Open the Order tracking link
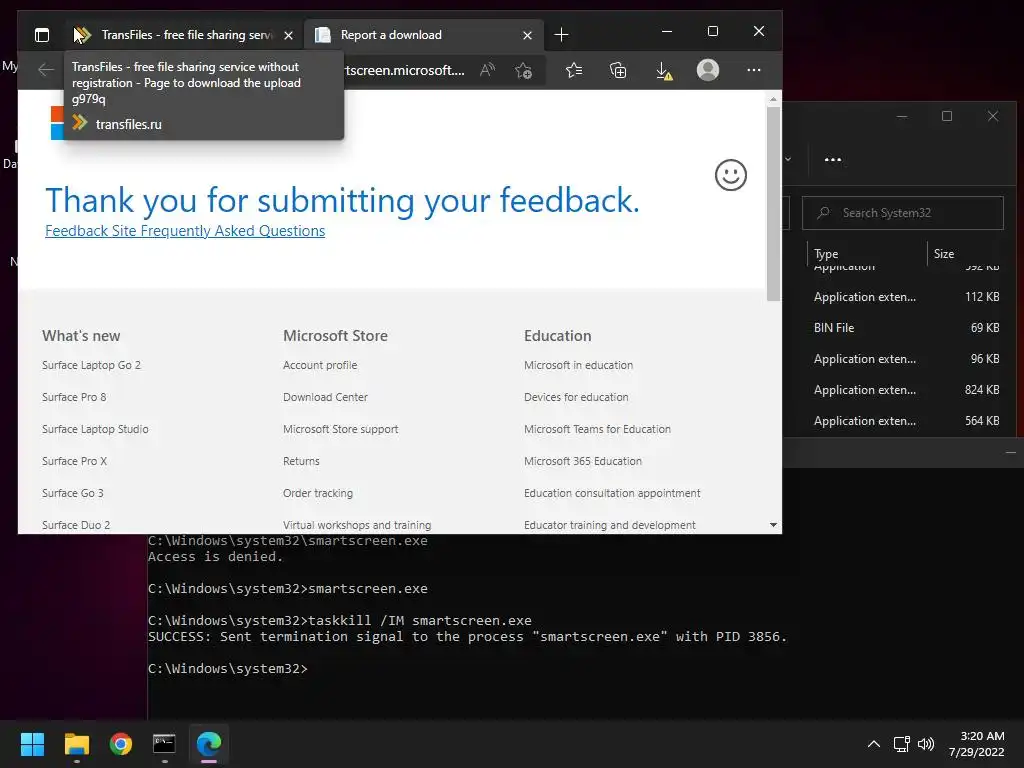The width and height of the screenshot is (1024, 768). tap(317, 493)
